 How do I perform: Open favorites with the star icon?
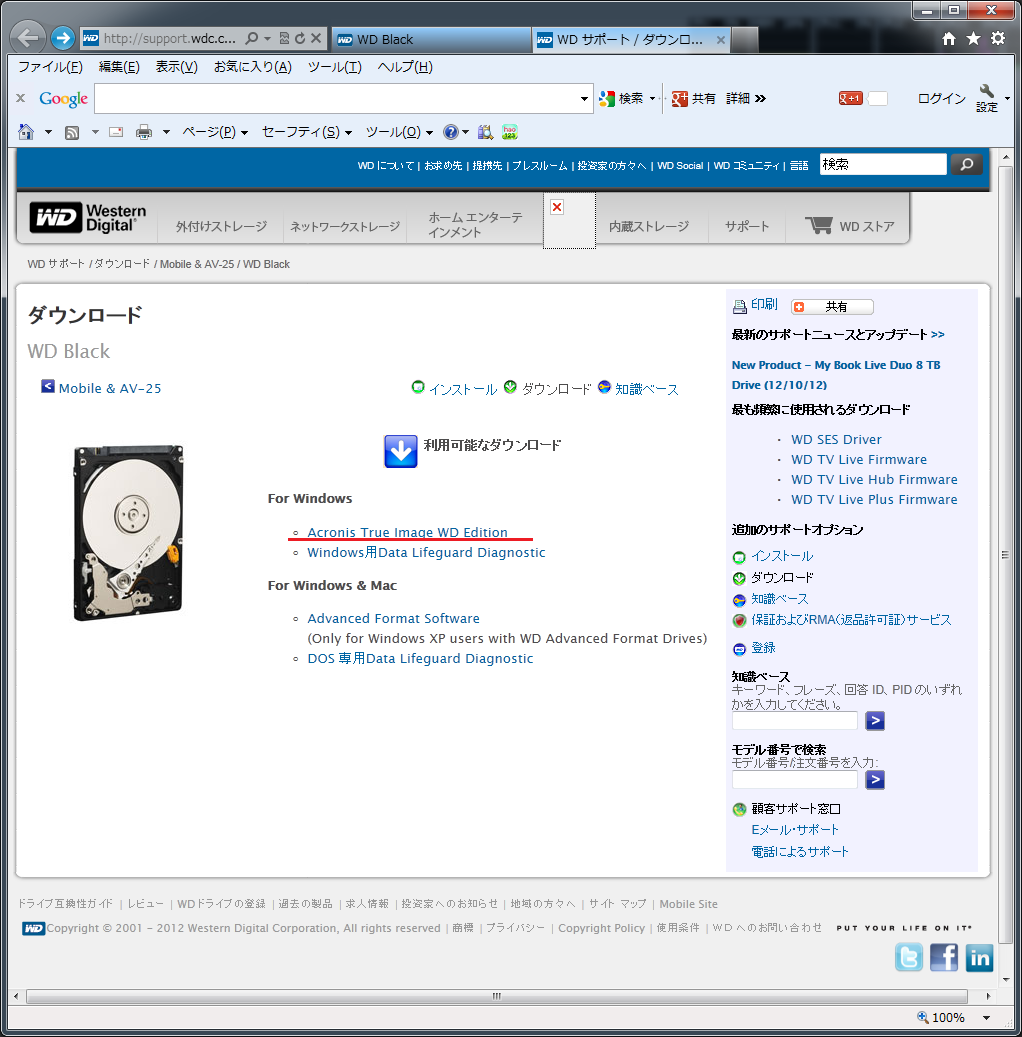coord(973,38)
